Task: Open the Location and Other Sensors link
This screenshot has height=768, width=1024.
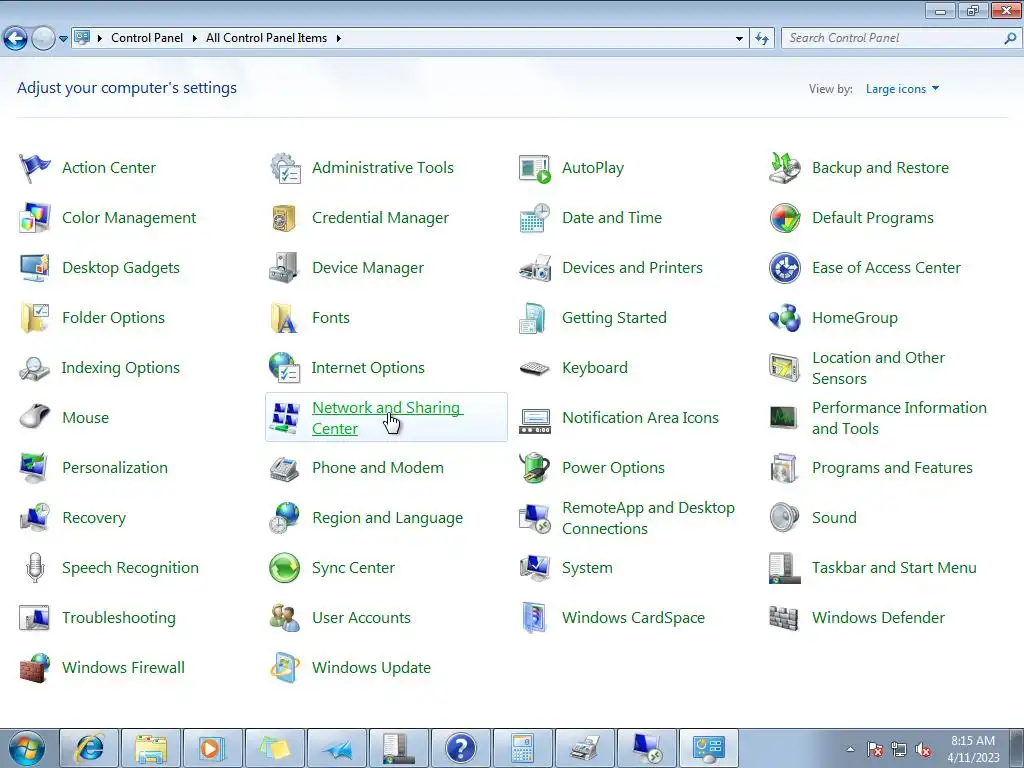Action: [878, 368]
